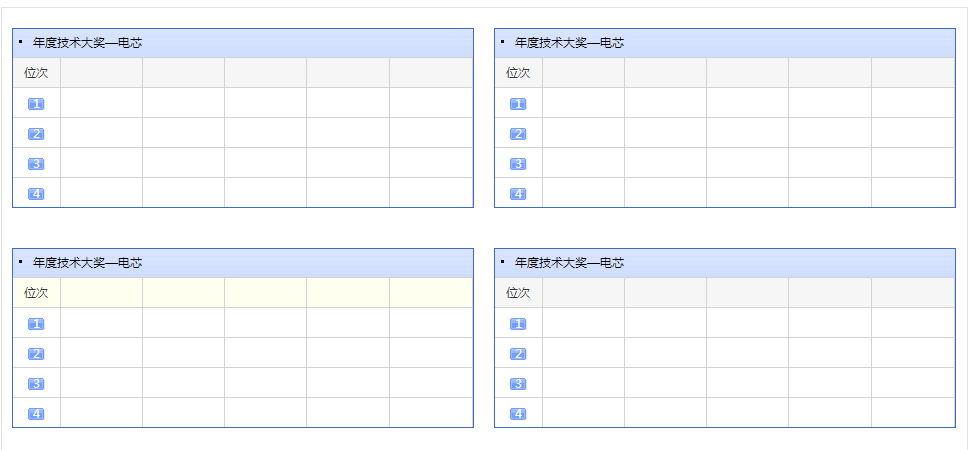The width and height of the screenshot is (969, 450).
Task: Click 位次 header in bottom-right table
Action: pos(518,293)
